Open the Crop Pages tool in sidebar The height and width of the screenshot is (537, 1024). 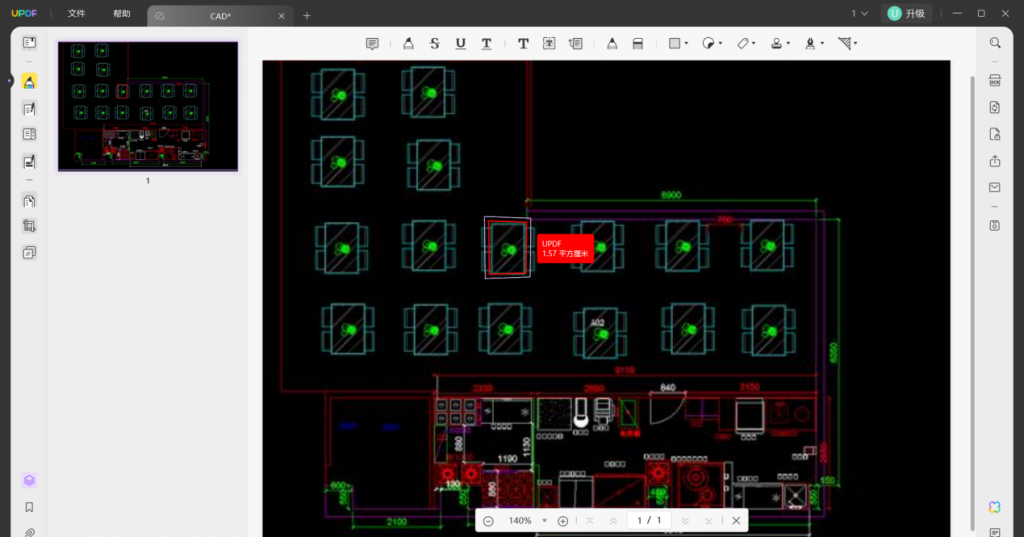click(29, 226)
